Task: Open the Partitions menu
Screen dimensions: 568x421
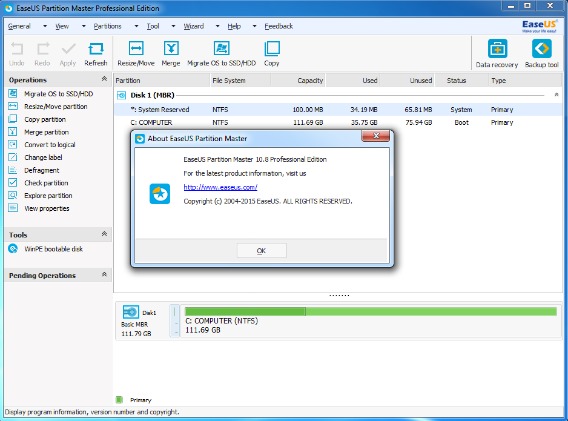Action: click(x=107, y=26)
